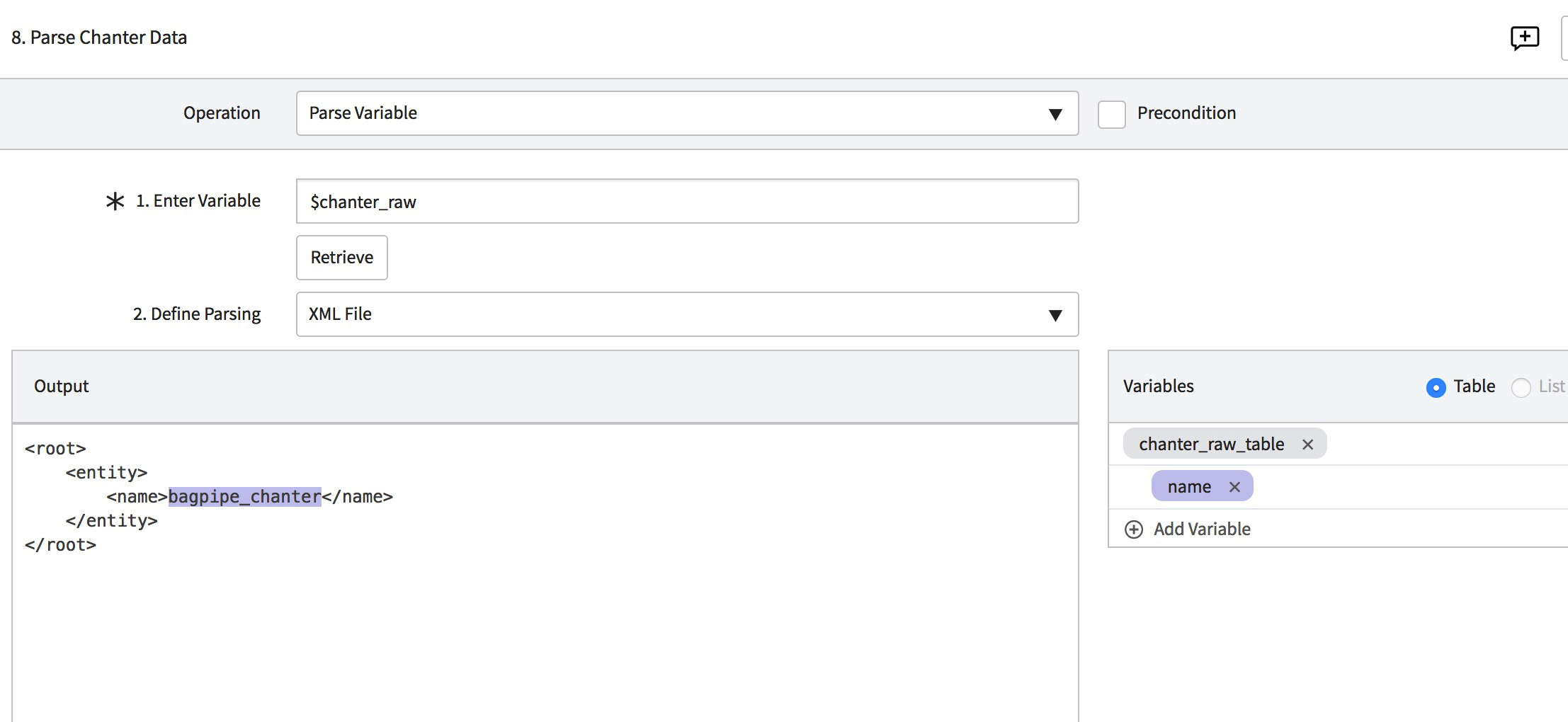Open the Operation dropdown arrow
Screen dimensions: 1568x722
[x=1055, y=114]
